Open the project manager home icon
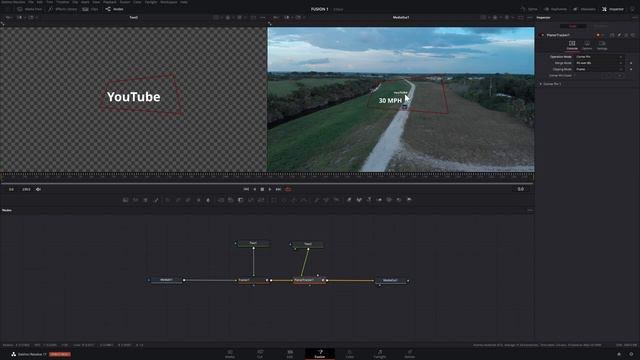The height and width of the screenshot is (360, 640). coord(619,354)
